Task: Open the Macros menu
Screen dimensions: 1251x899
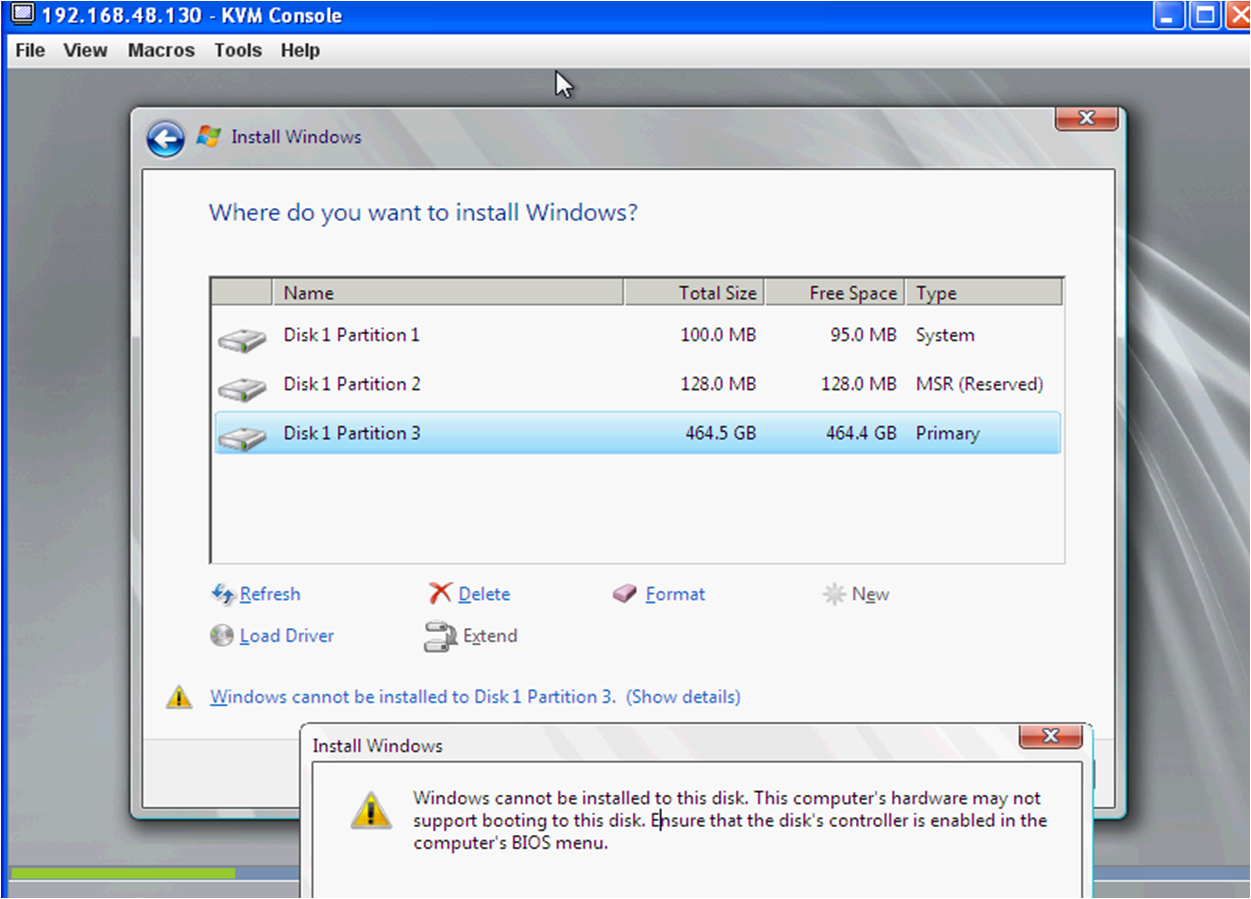Action: pos(161,50)
